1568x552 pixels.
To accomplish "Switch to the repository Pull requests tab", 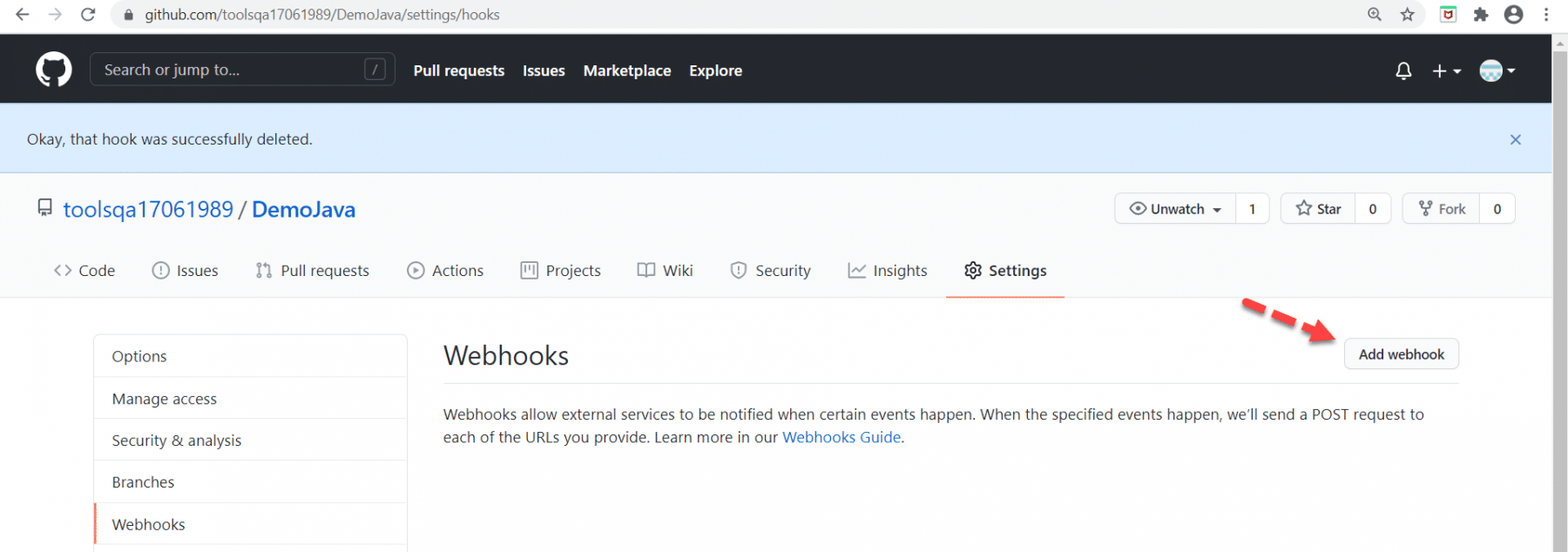I will coord(312,271).
